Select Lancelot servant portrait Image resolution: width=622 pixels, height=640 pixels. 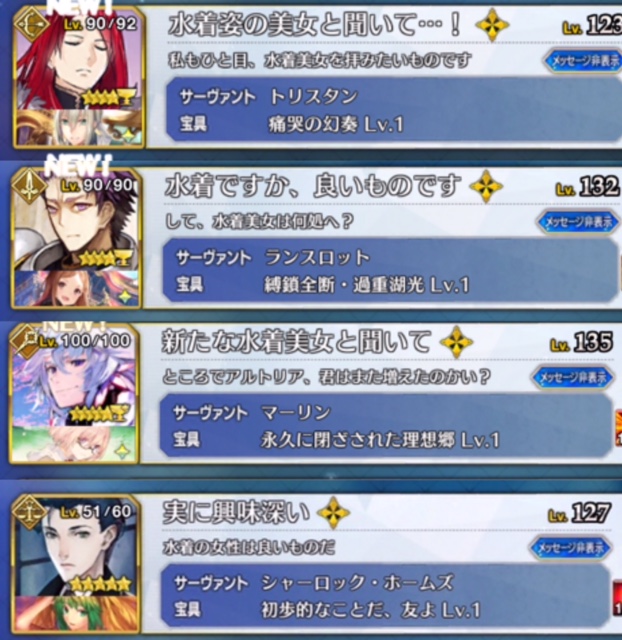[78, 220]
